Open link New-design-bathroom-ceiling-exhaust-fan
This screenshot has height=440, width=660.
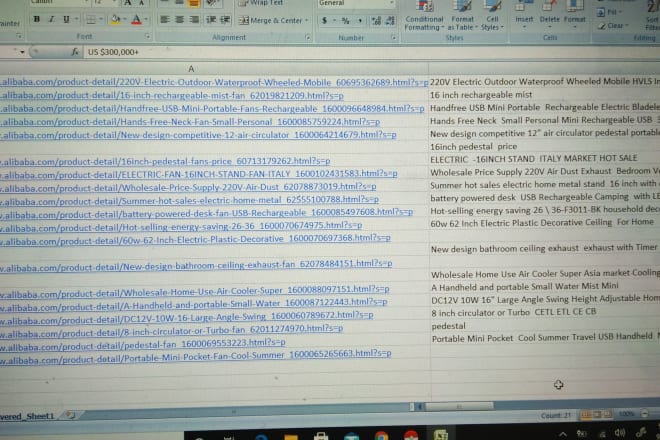(x=196, y=264)
